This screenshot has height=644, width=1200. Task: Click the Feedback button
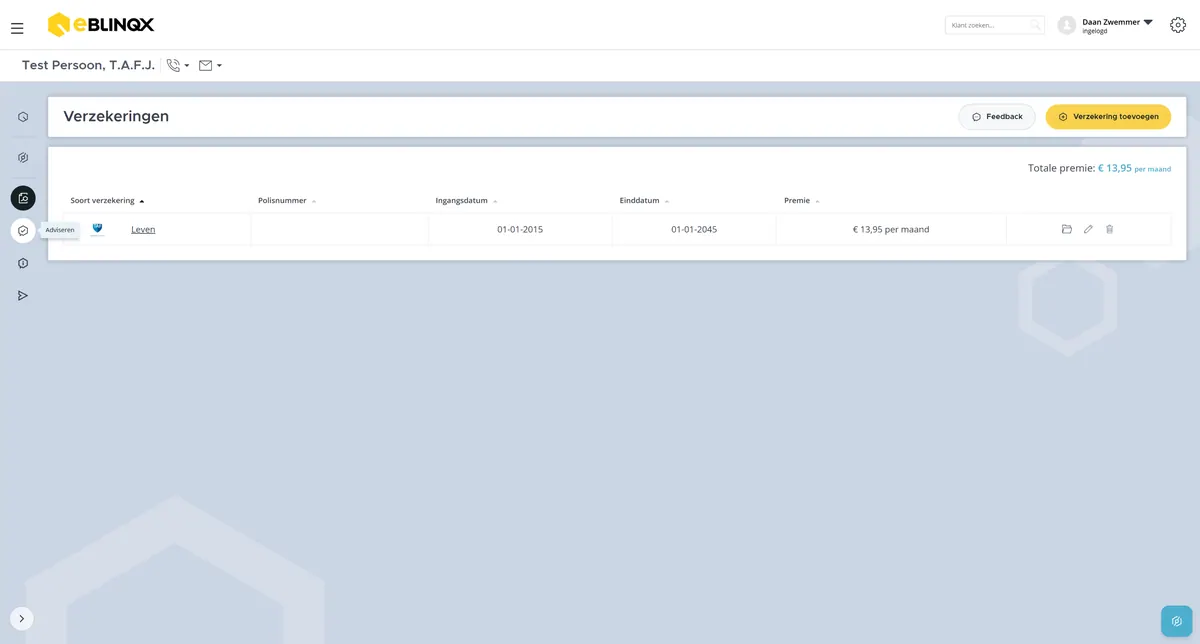point(997,117)
